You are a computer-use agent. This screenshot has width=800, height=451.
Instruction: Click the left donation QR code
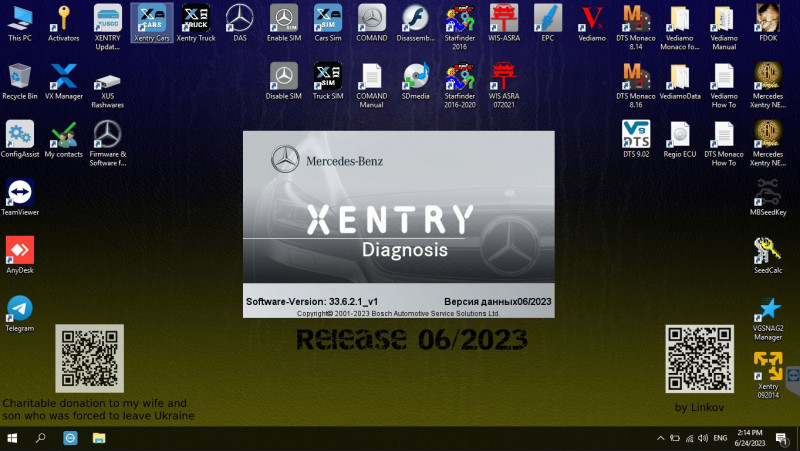[x=89, y=358]
